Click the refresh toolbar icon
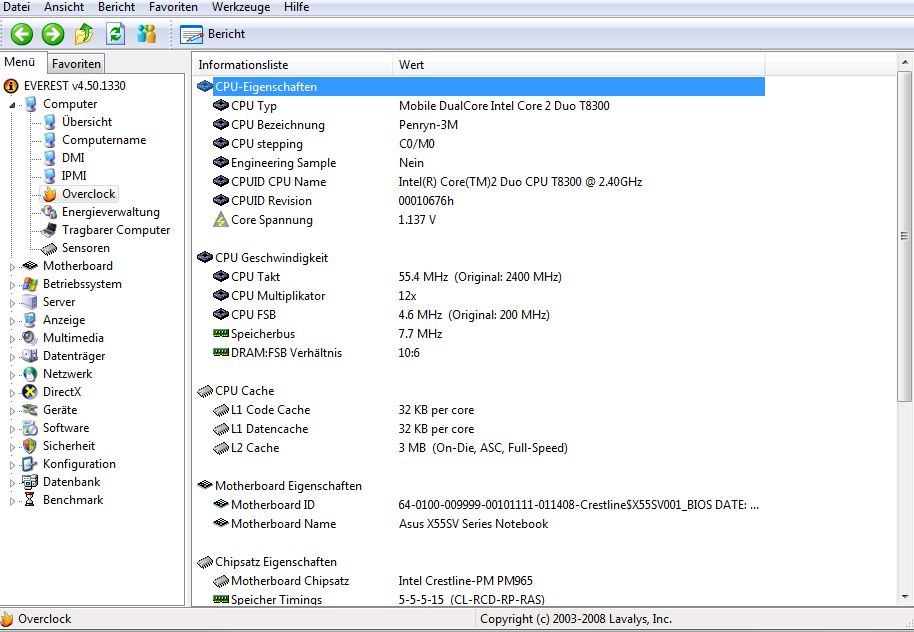The height and width of the screenshot is (632, 914). pos(115,34)
